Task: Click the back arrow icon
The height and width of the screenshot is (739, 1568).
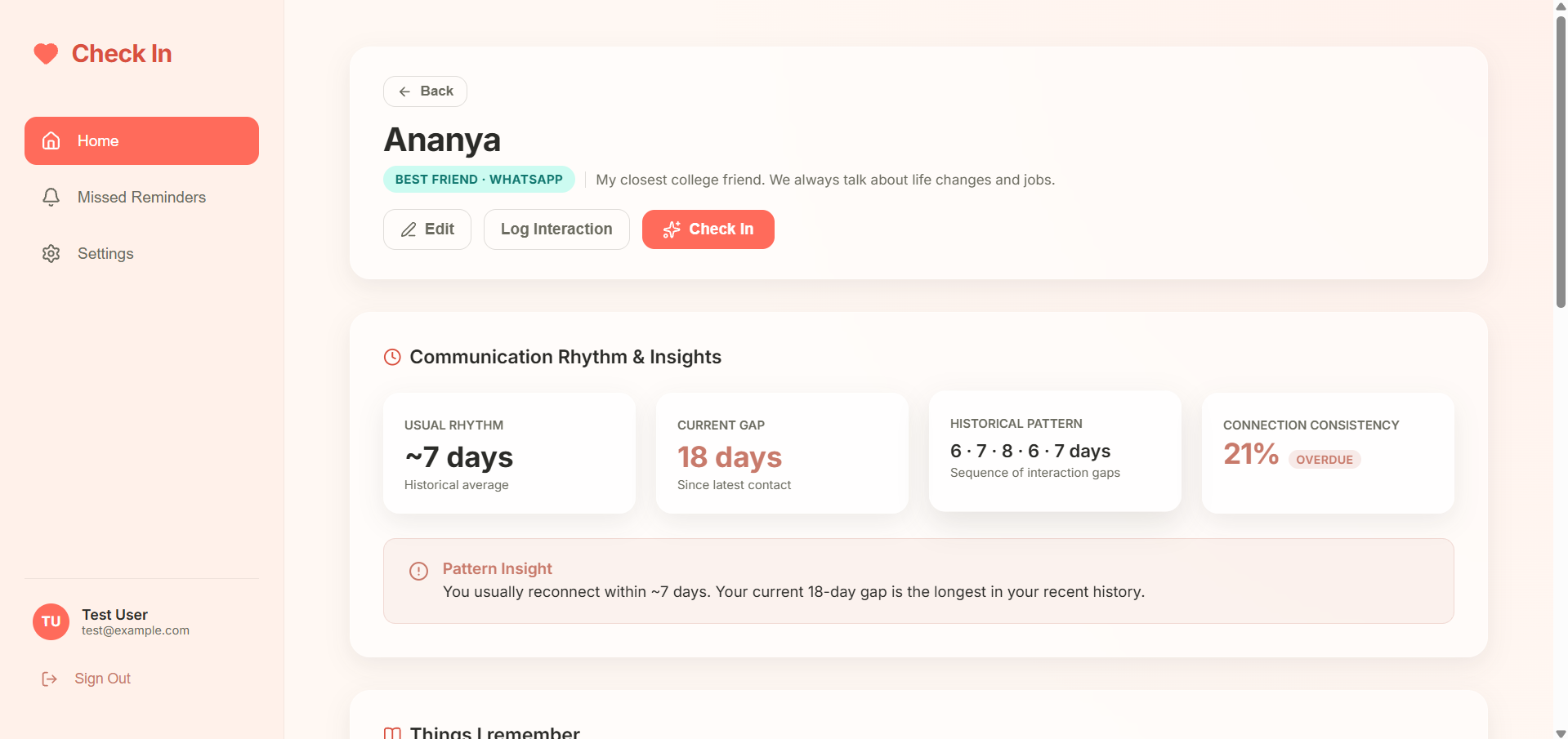Action: [x=404, y=91]
